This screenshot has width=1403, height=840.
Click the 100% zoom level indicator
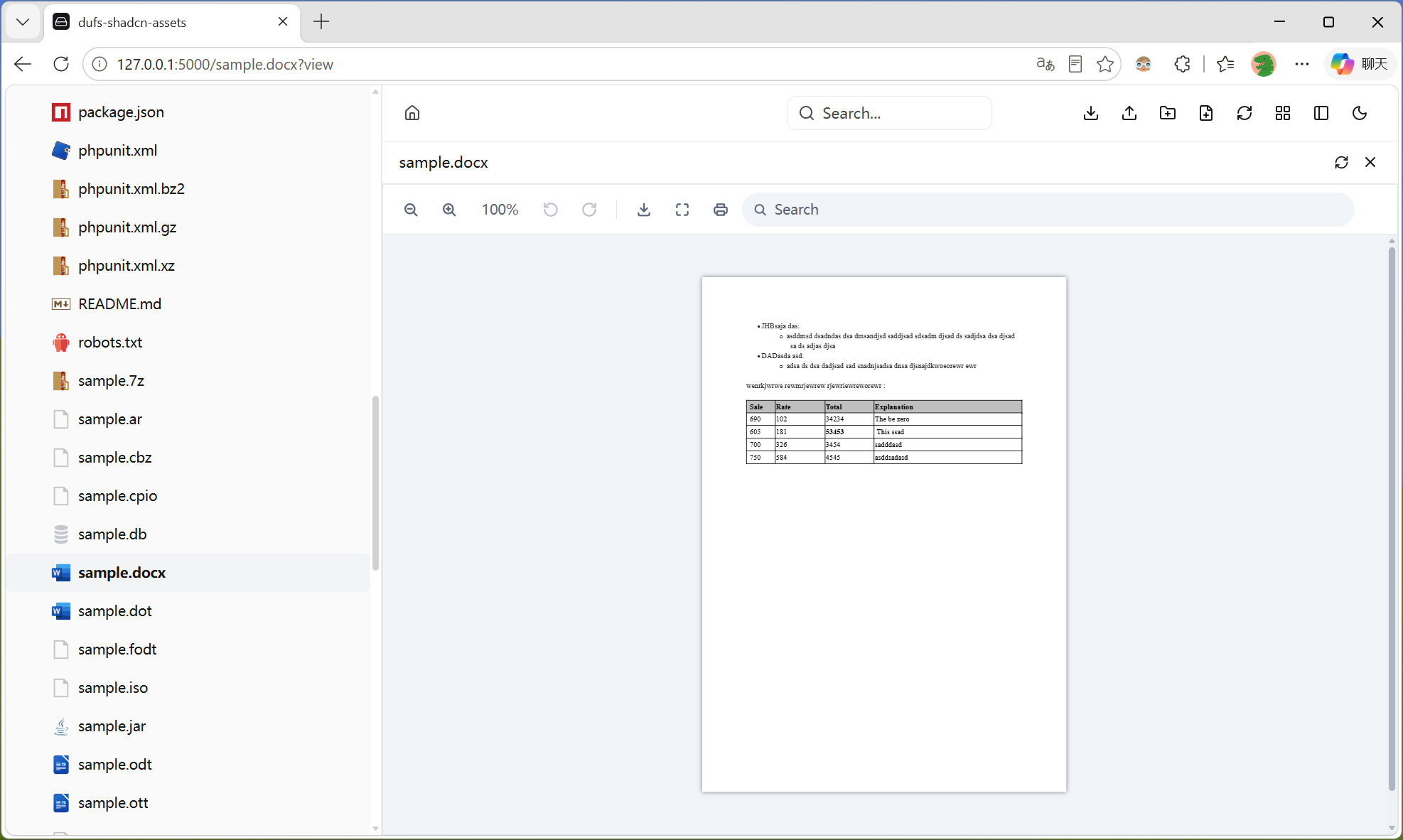click(500, 210)
